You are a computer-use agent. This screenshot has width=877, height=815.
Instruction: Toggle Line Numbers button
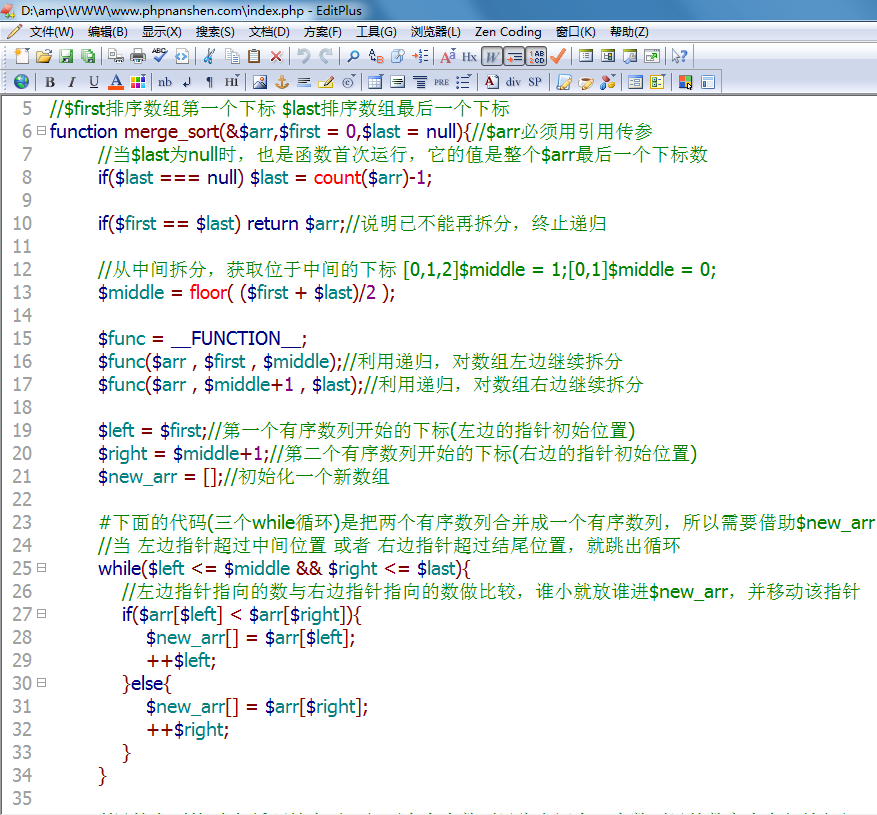[536, 56]
